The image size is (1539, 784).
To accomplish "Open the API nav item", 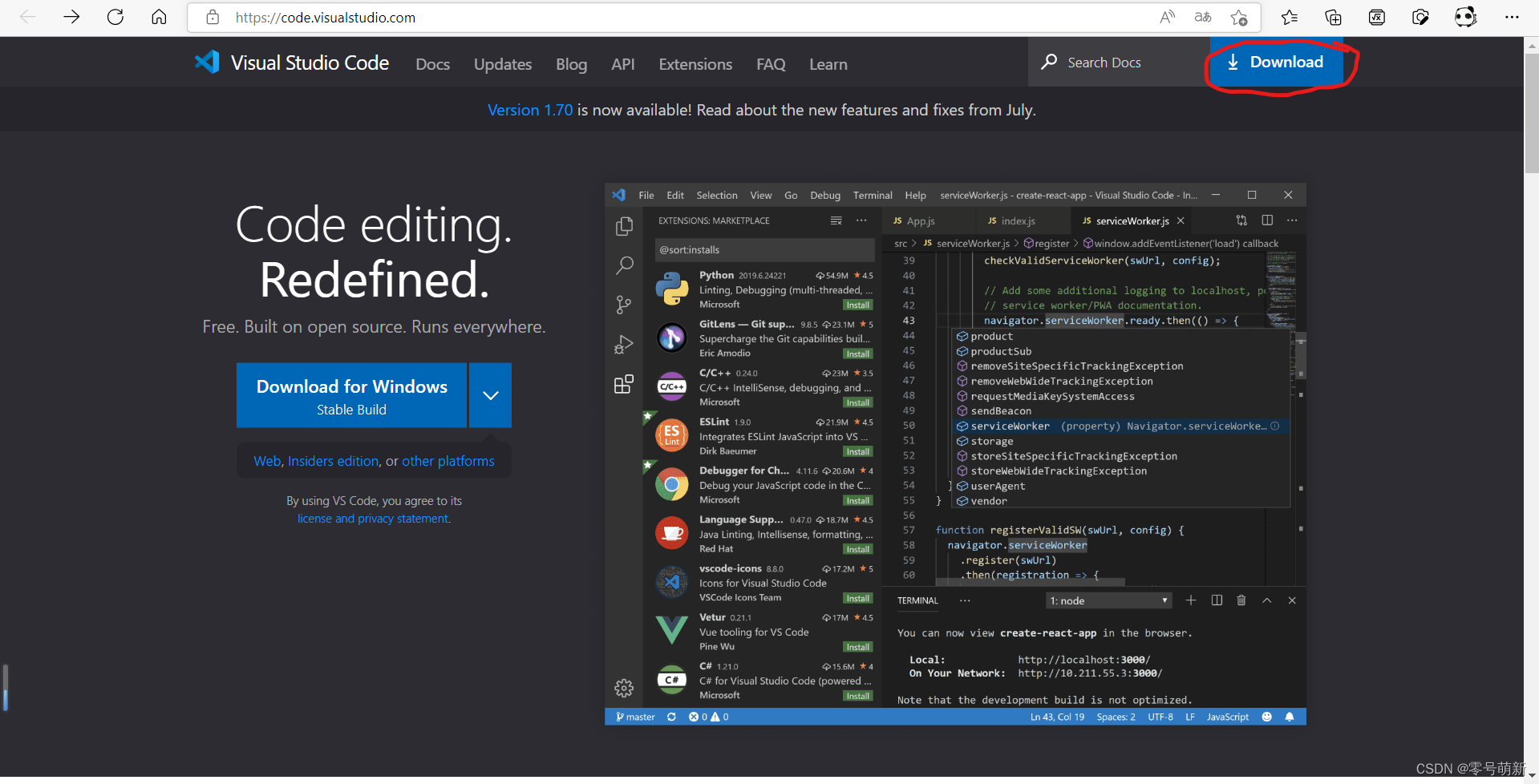I will pos(623,64).
